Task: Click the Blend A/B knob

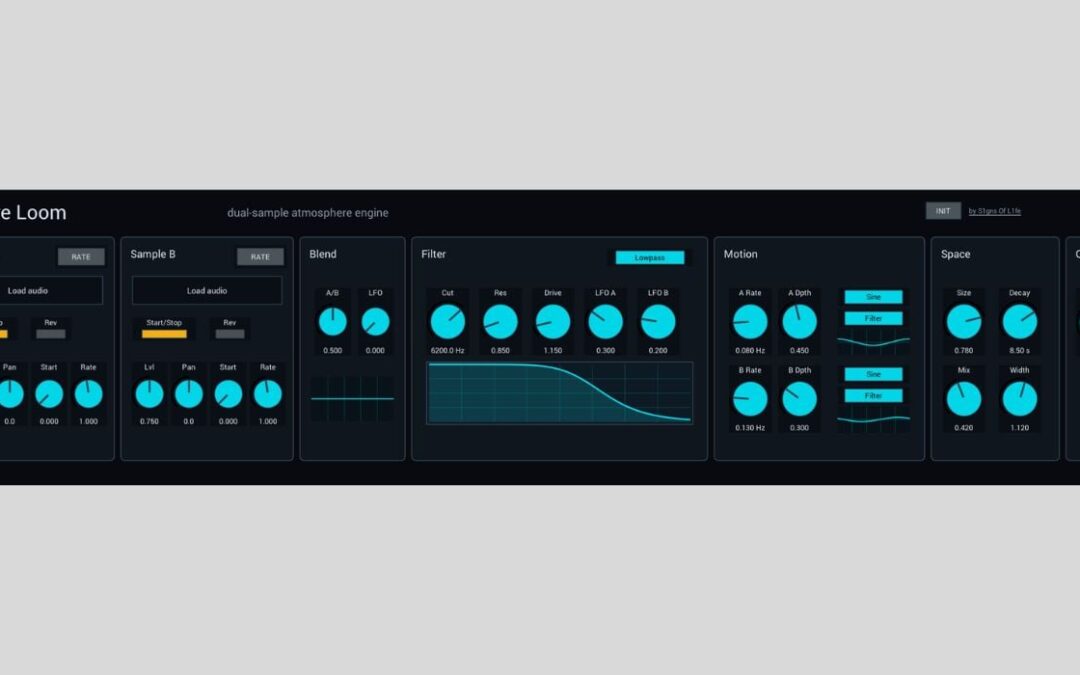Action: click(333, 322)
